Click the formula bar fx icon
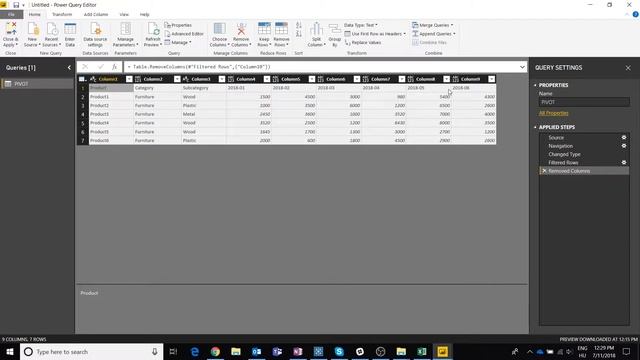This screenshot has width=640, height=360. tap(115, 67)
